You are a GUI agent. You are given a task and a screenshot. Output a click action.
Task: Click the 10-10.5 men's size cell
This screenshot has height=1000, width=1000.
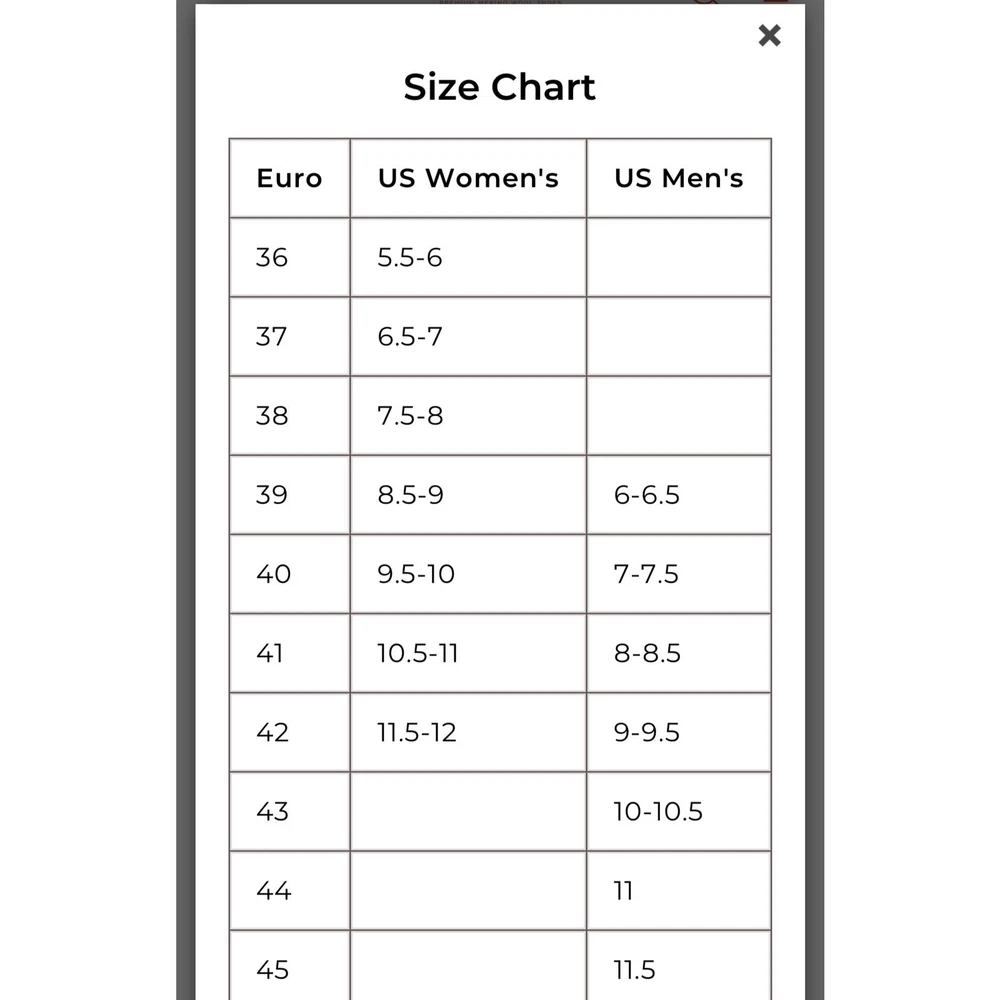coord(679,811)
